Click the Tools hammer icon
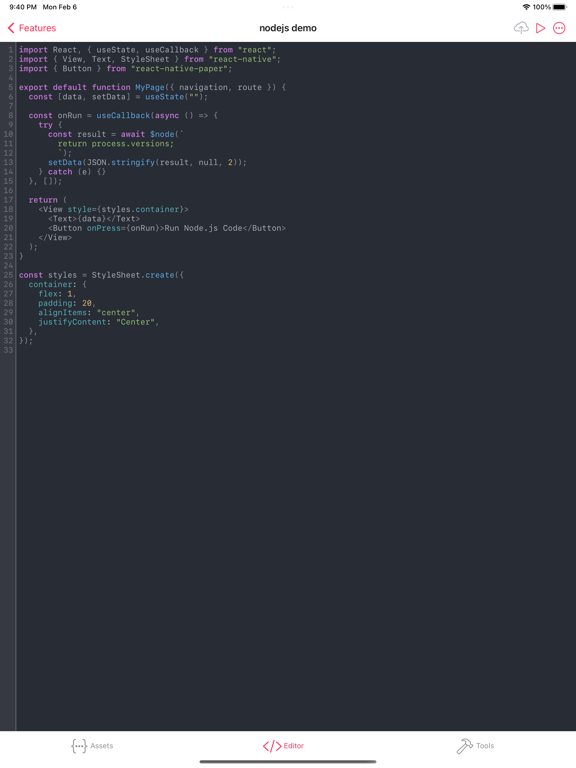 [x=464, y=746]
